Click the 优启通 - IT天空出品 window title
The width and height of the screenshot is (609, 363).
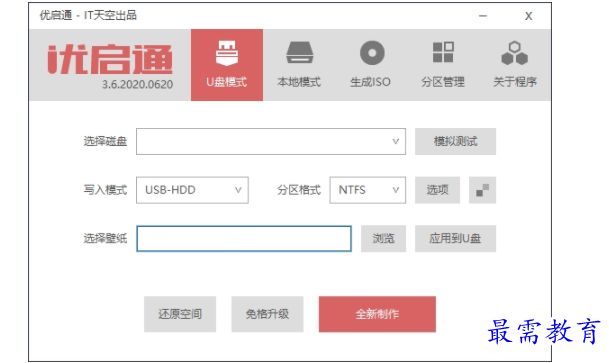coord(88,16)
